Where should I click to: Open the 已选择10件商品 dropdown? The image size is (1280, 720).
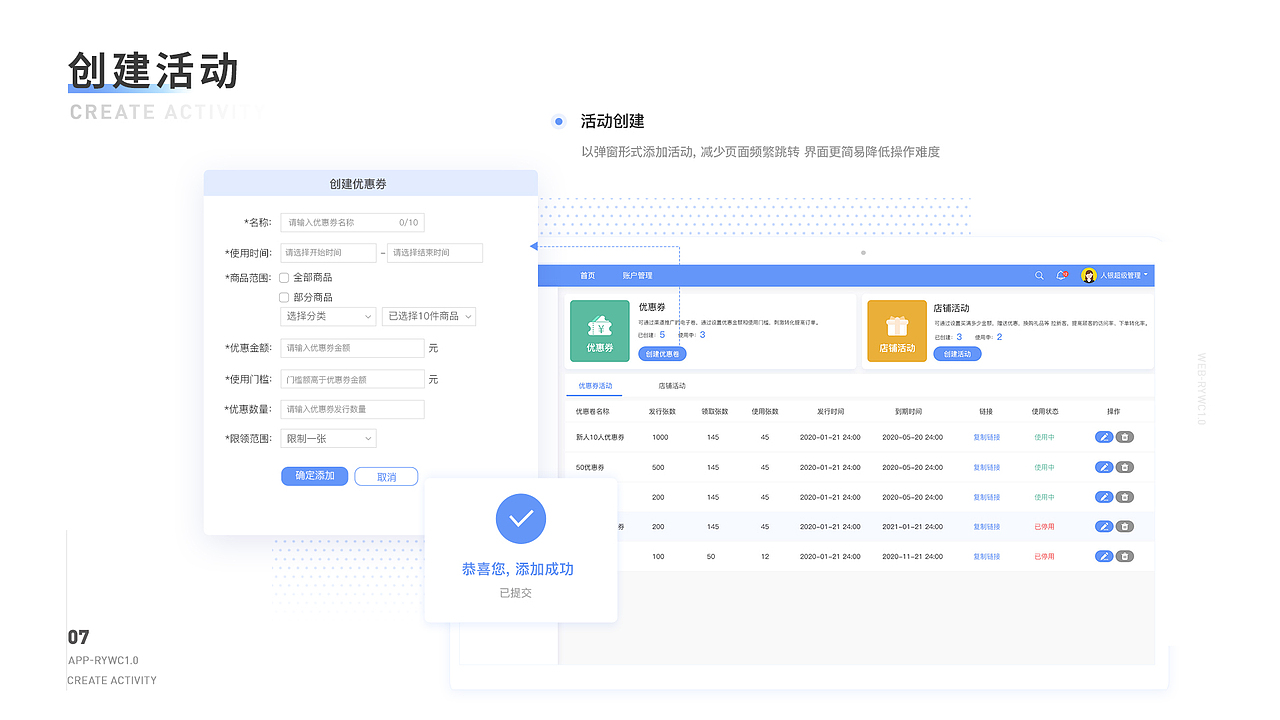pyautogui.click(x=429, y=316)
